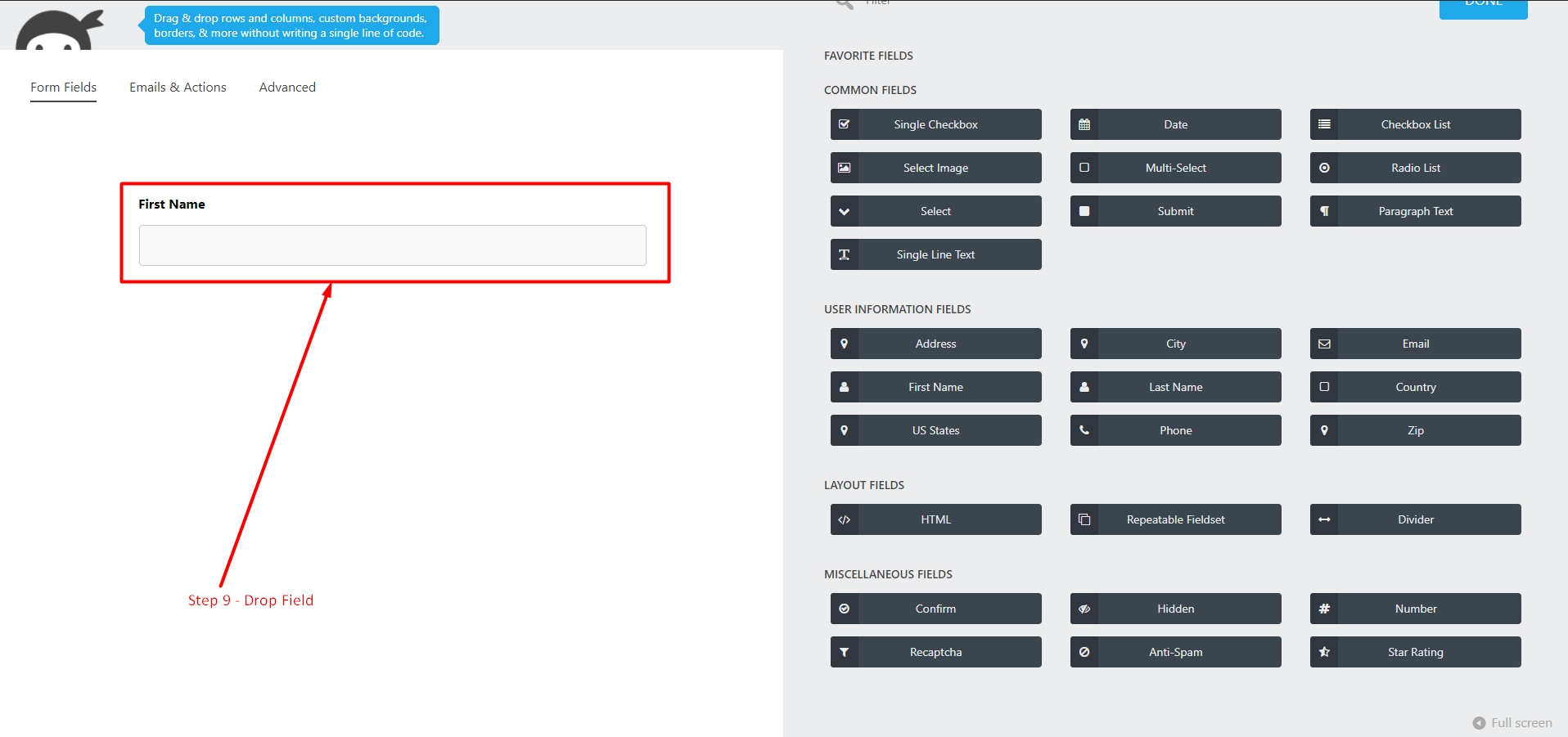Viewport: 1568px width, 737px height.
Task: Add the City field
Action: [1175, 344]
